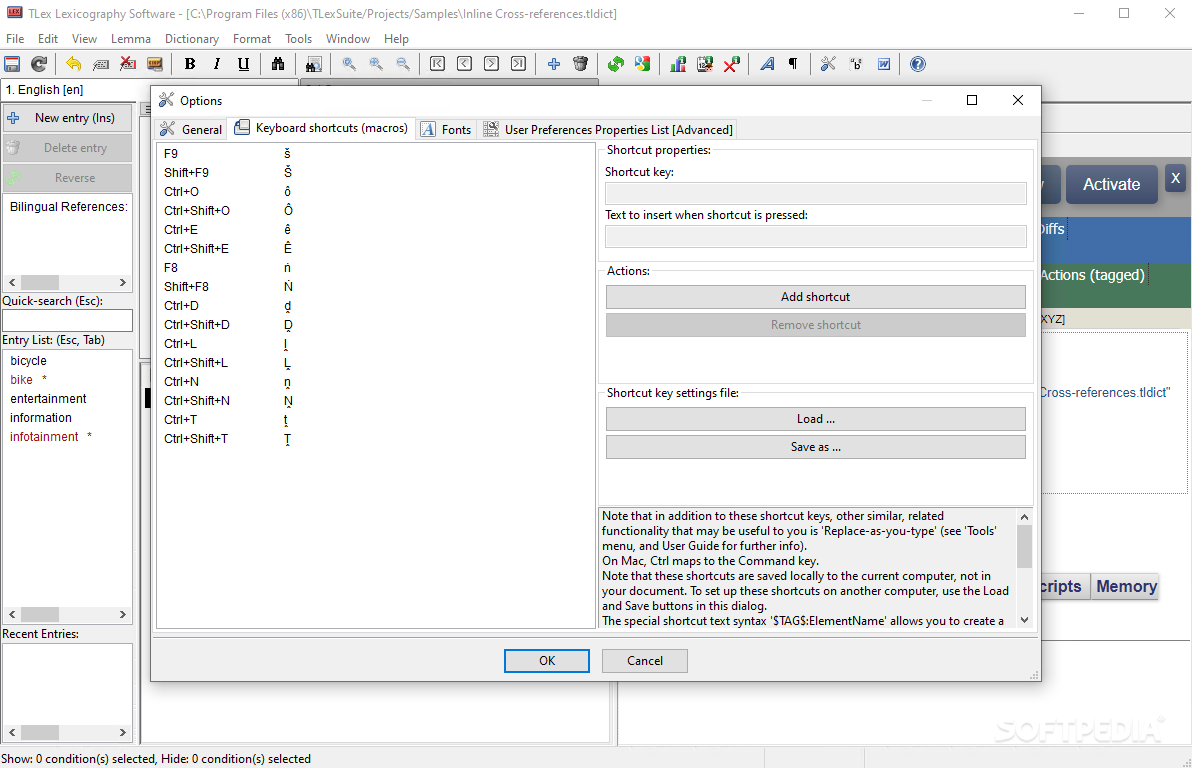Image resolution: width=1192 pixels, height=768 pixels.
Task: Open the Format menu
Action: 252,38
